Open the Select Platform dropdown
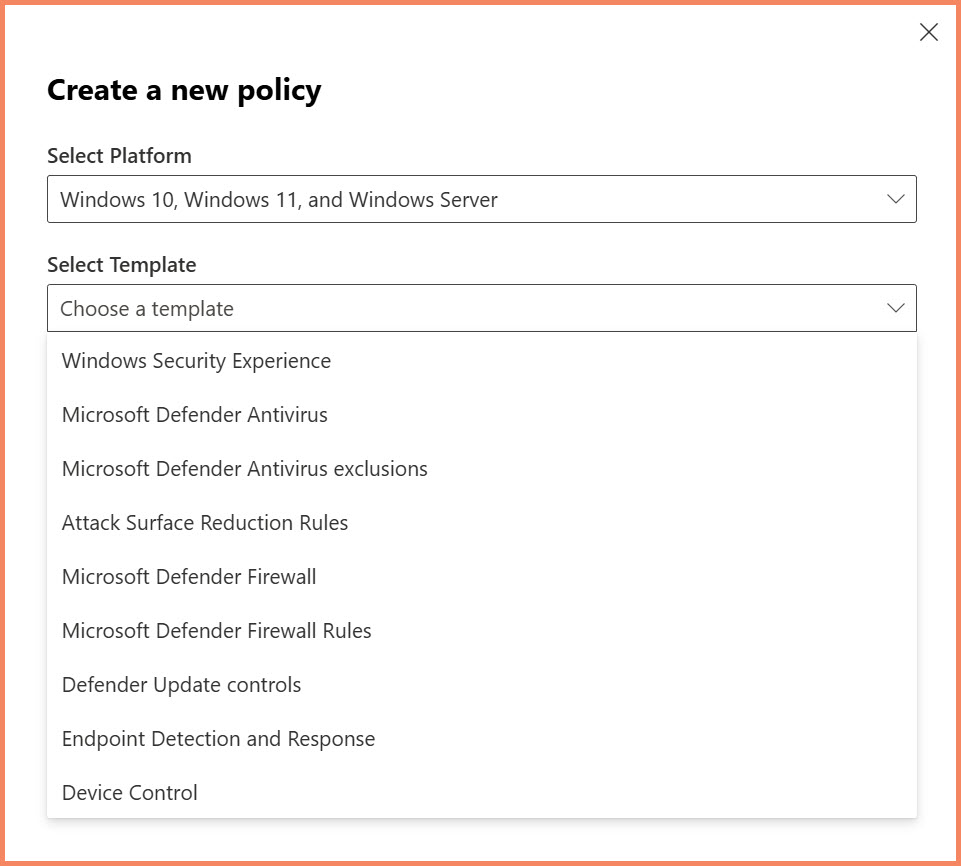The width and height of the screenshot is (961, 866). (x=482, y=199)
